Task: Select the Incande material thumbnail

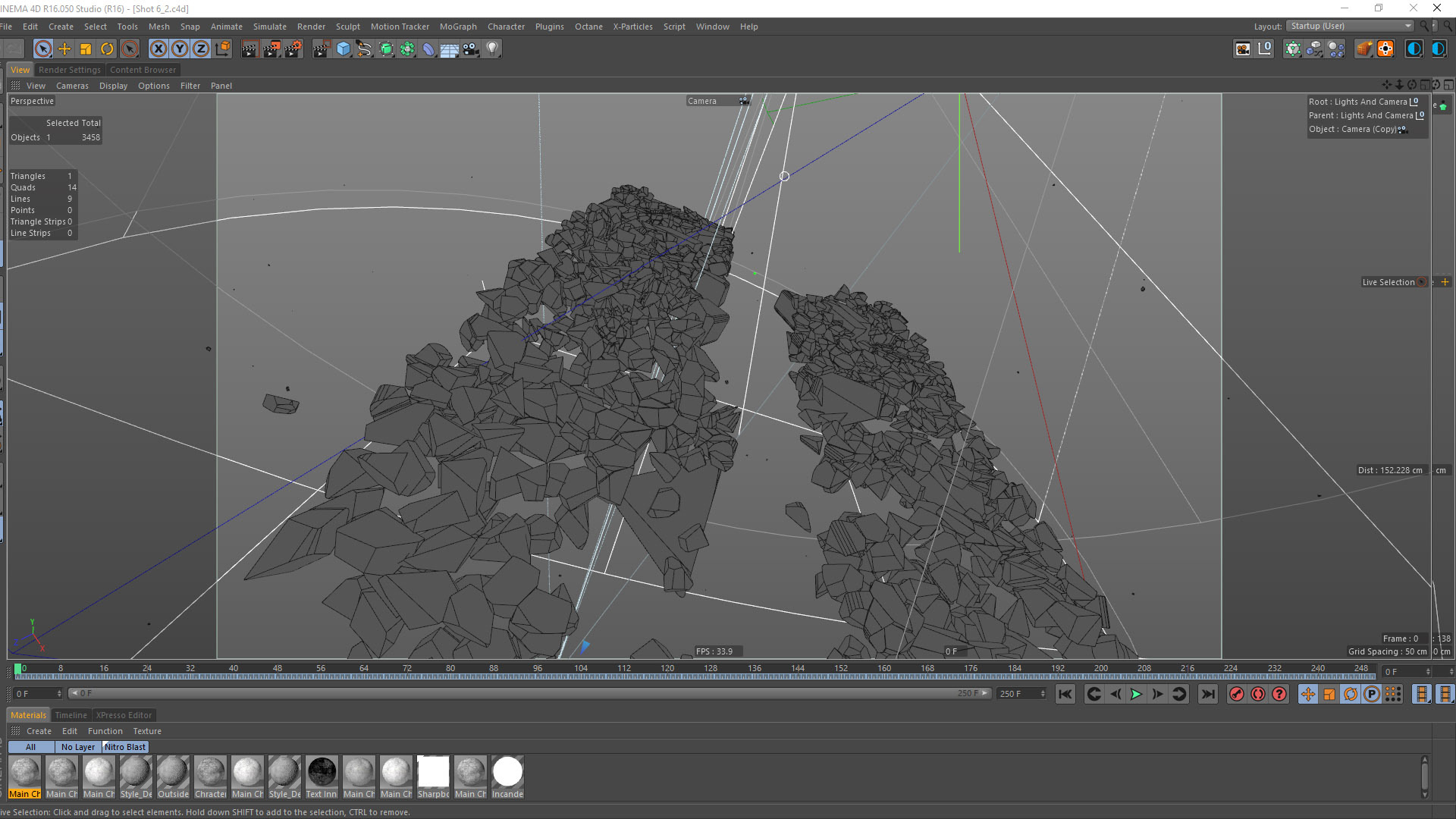Action: click(507, 773)
